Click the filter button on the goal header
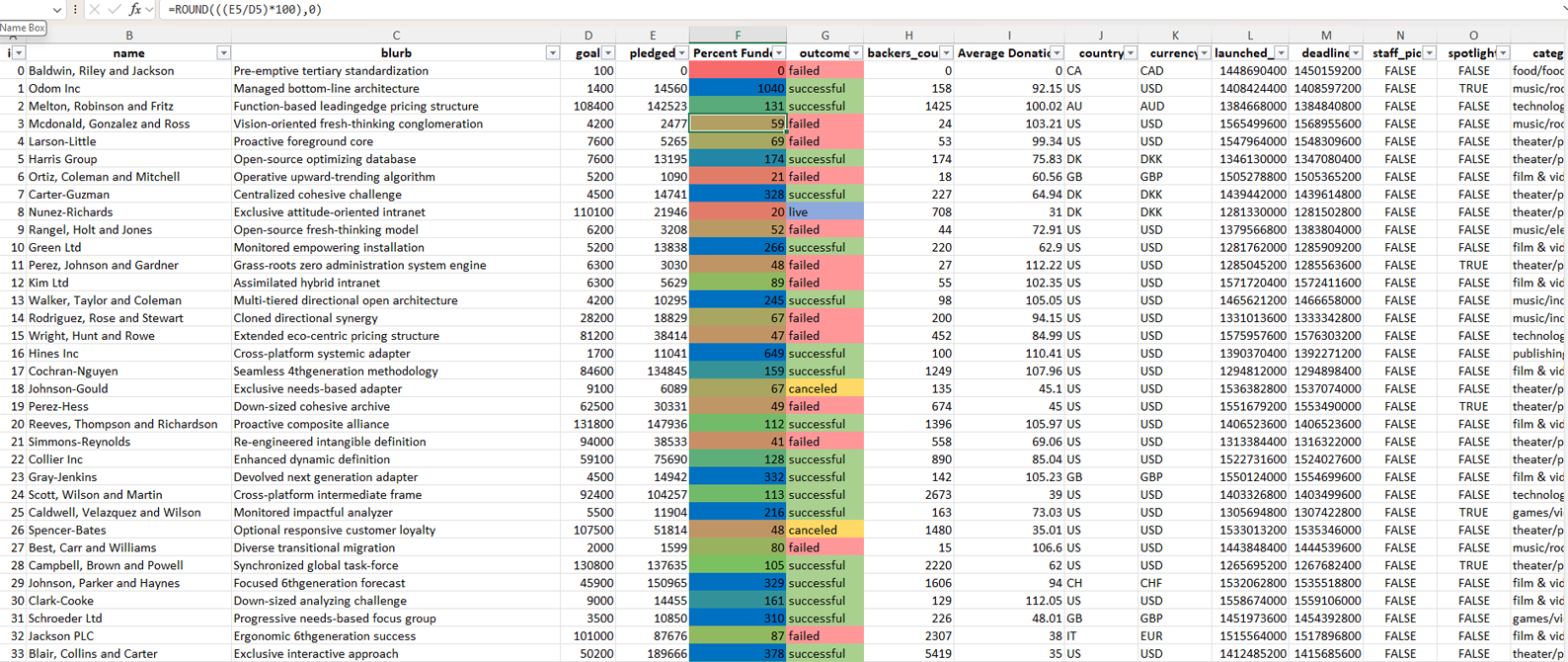The image size is (1568, 662). [x=608, y=53]
